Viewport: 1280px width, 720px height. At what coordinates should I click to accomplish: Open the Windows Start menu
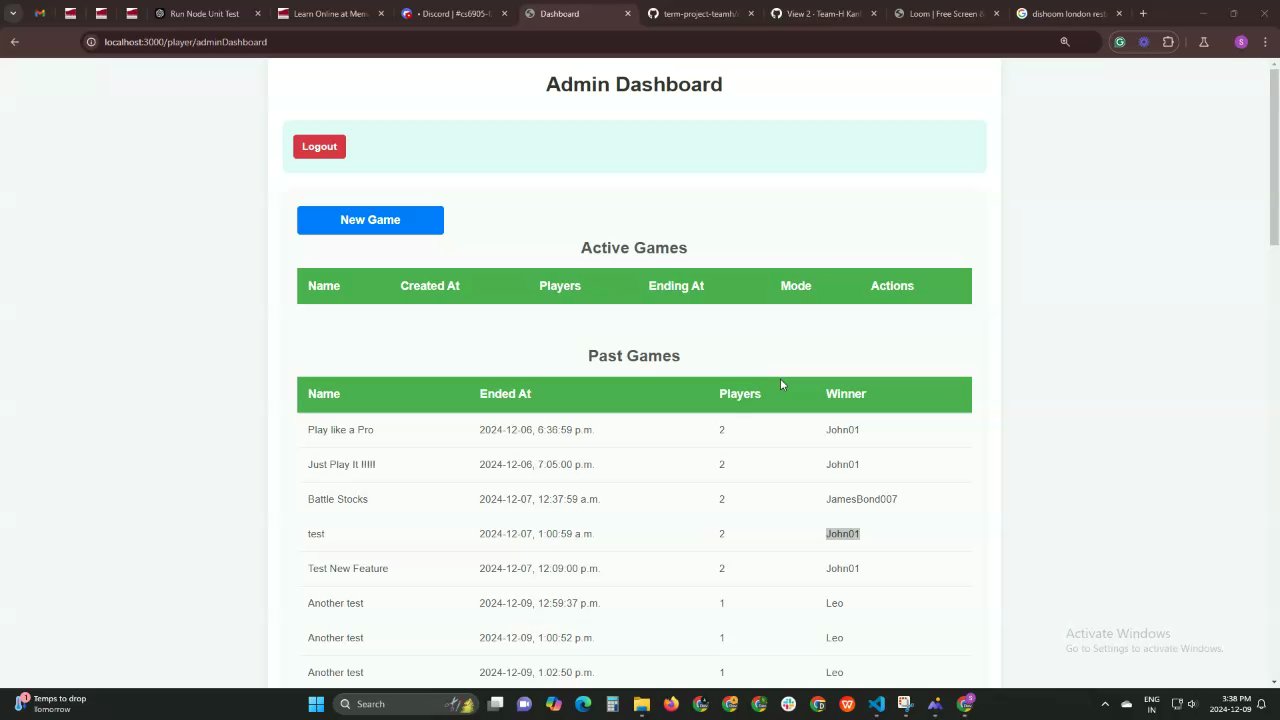[x=316, y=704]
